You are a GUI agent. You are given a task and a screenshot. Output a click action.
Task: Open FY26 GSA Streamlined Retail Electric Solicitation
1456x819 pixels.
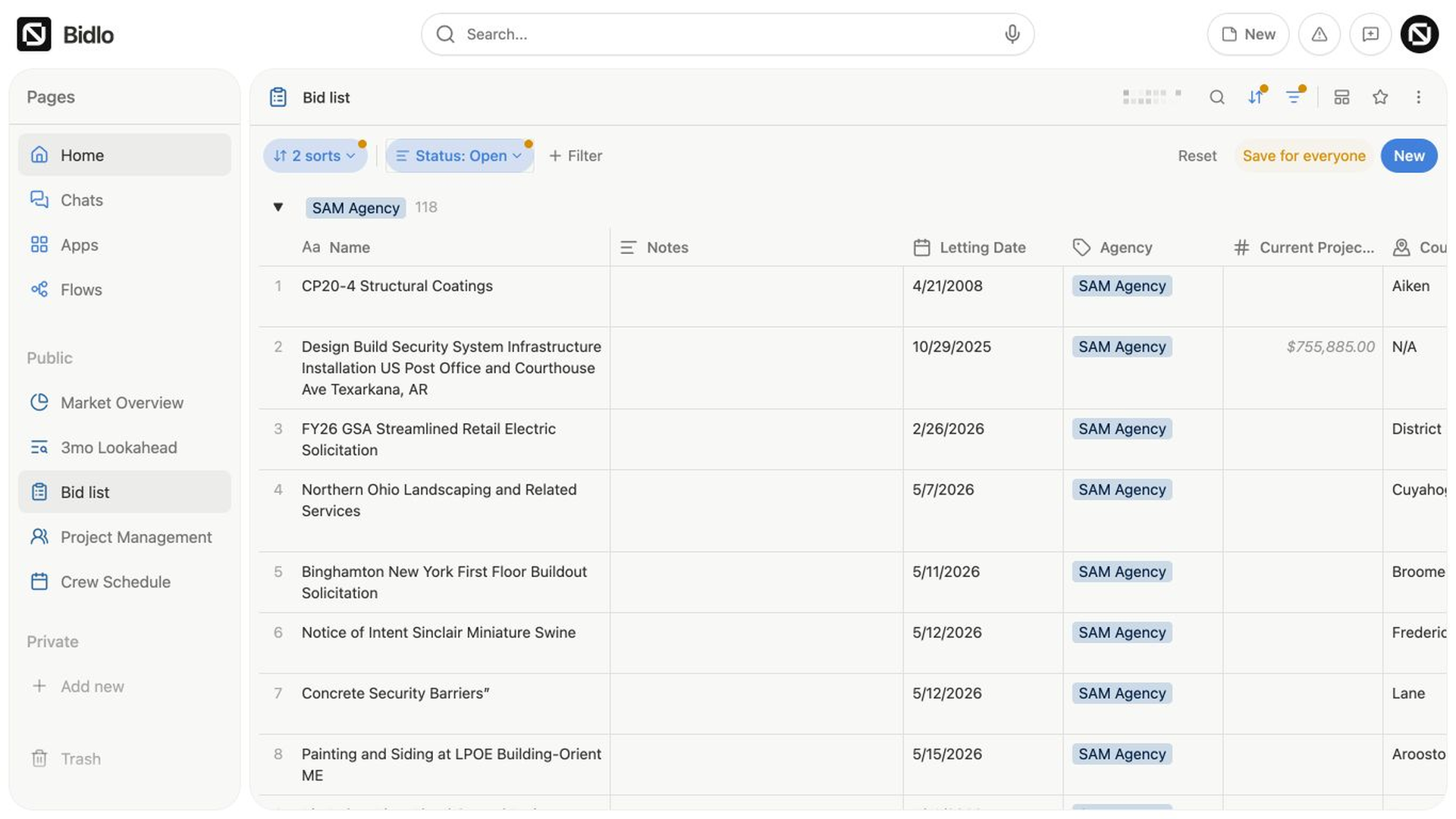(428, 439)
